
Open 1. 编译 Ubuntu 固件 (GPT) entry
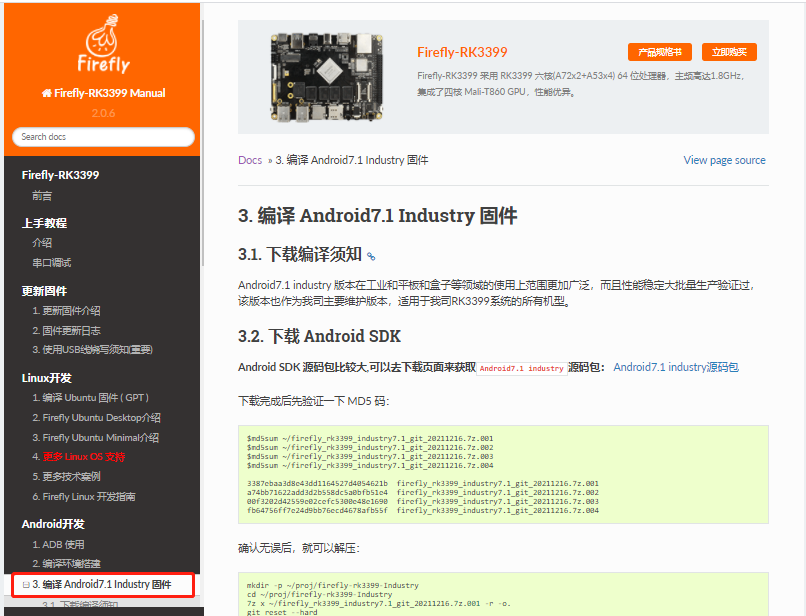click(90, 397)
